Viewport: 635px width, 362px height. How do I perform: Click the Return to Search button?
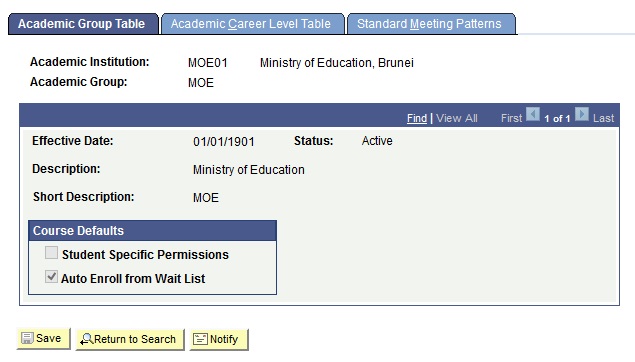pos(130,339)
